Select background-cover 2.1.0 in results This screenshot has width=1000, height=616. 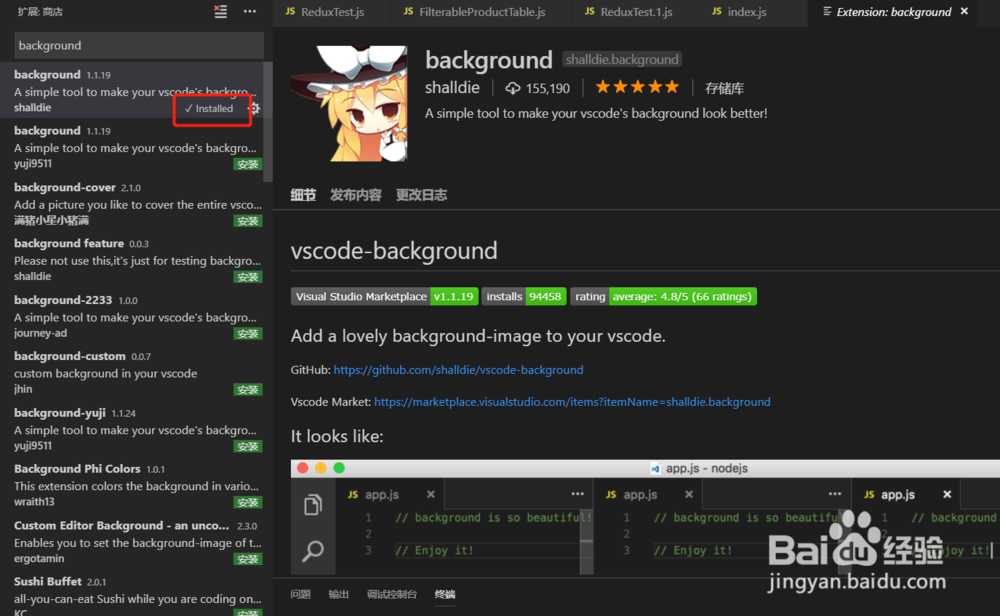point(132,203)
